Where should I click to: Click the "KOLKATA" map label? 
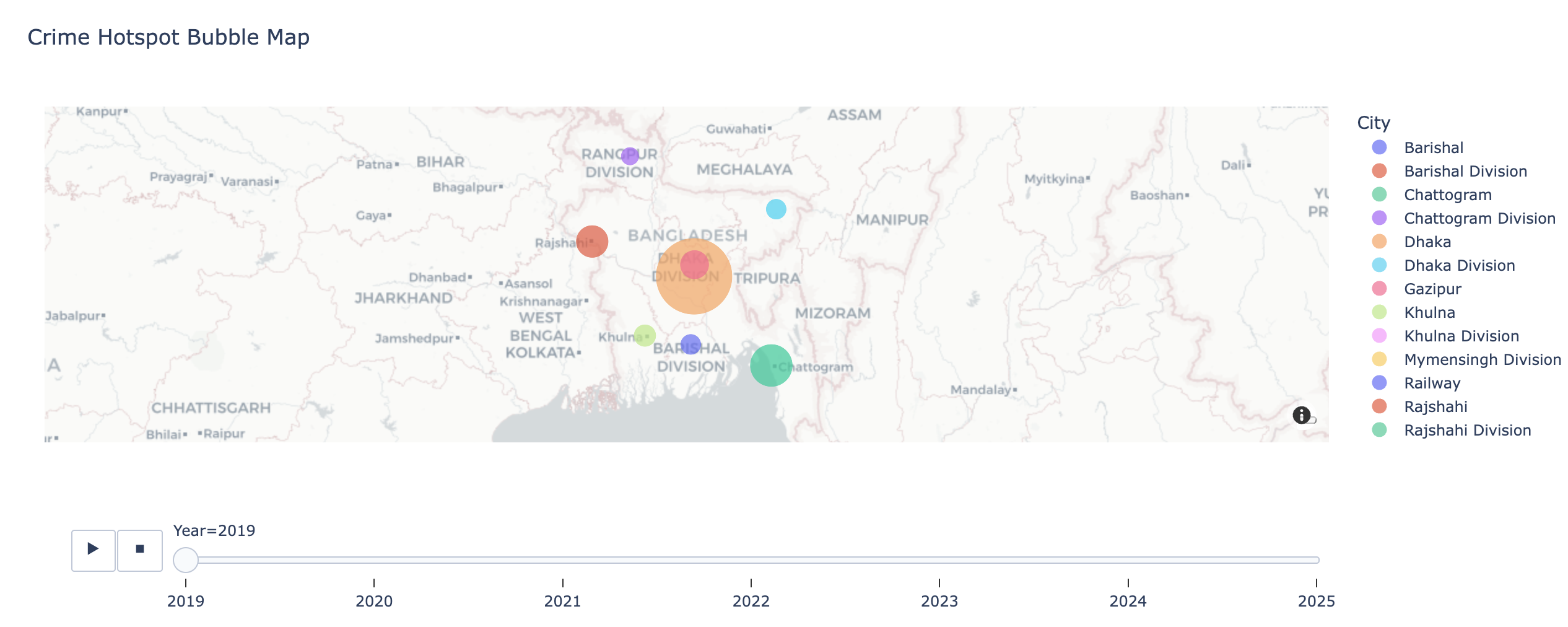541,353
